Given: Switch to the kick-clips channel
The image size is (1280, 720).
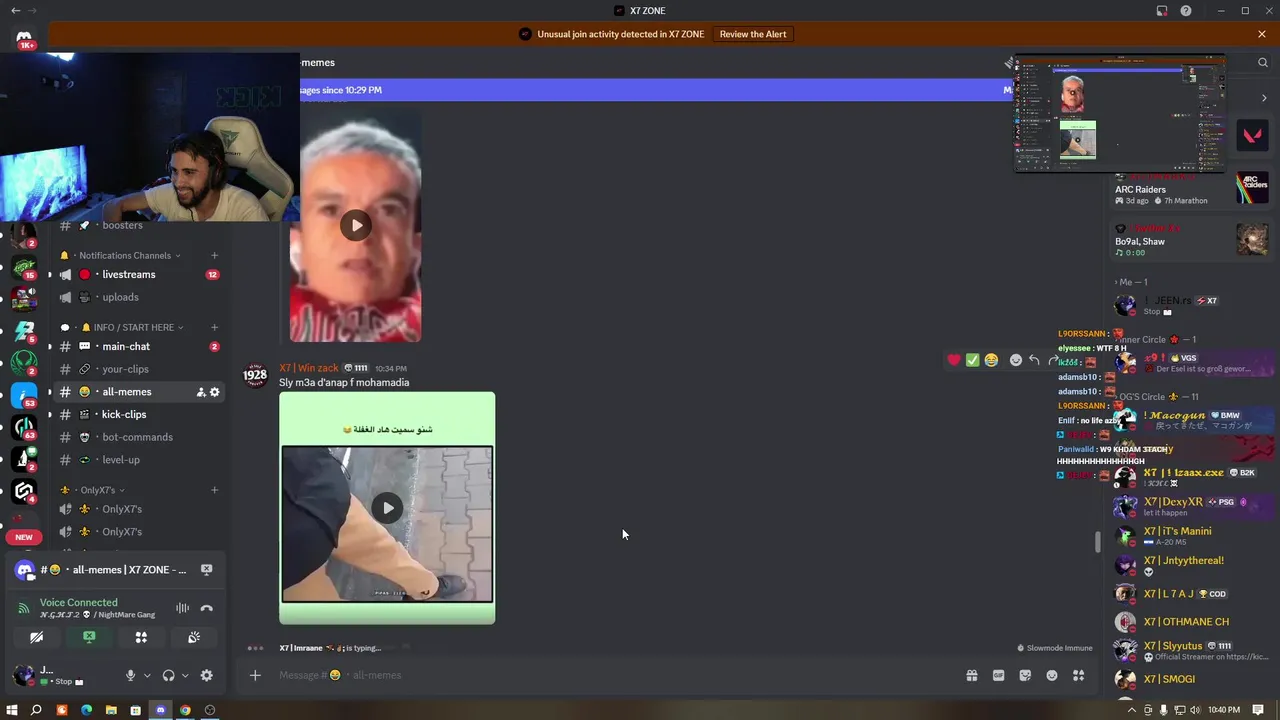Looking at the screenshot, I should [139, 414].
